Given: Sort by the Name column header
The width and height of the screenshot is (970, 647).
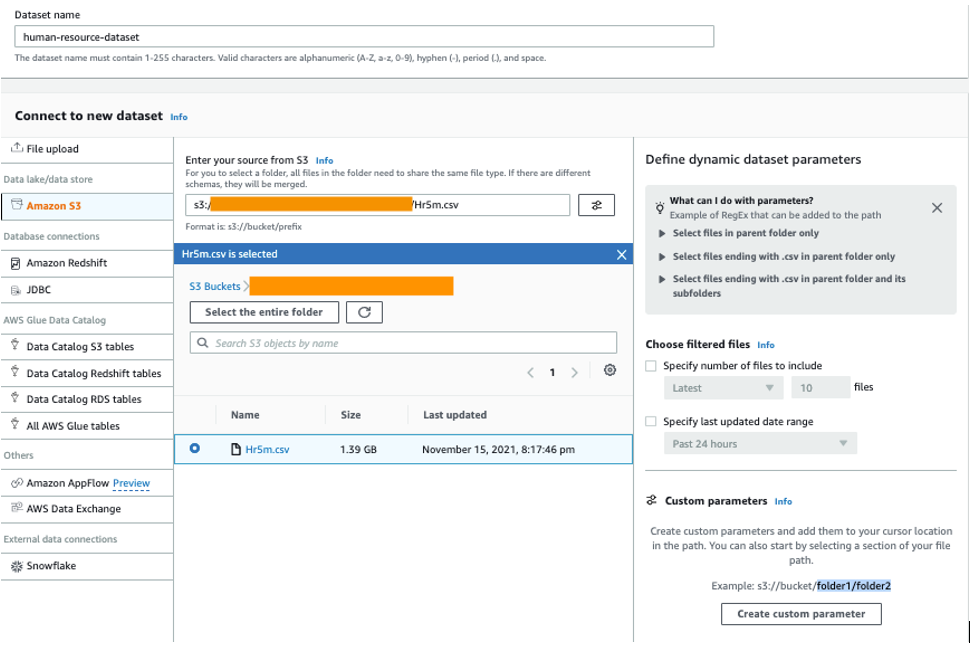Looking at the screenshot, I should pos(245,415).
